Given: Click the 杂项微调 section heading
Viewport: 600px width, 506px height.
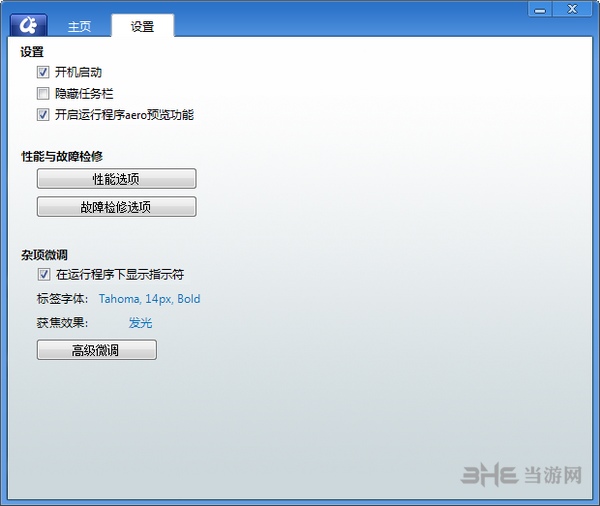Looking at the screenshot, I should pyautogui.click(x=44, y=255).
